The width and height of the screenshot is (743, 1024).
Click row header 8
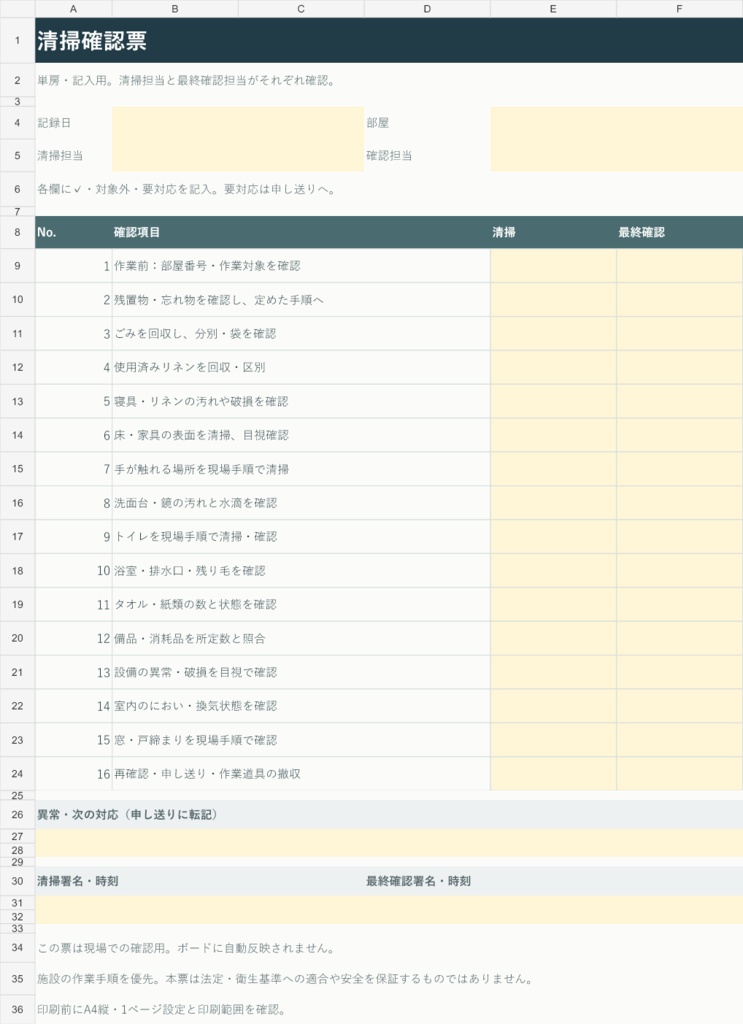[17, 232]
